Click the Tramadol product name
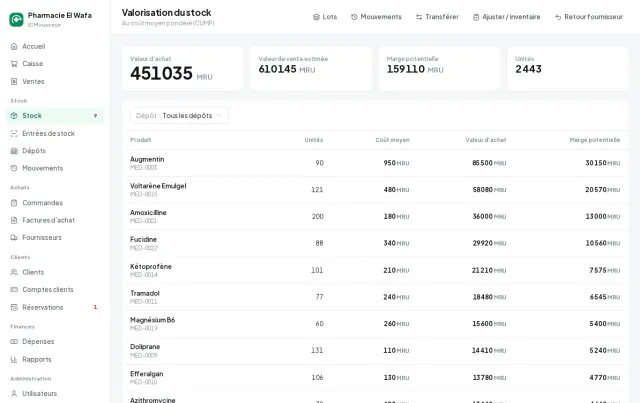The height and width of the screenshot is (403, 640). coord(144,293)
